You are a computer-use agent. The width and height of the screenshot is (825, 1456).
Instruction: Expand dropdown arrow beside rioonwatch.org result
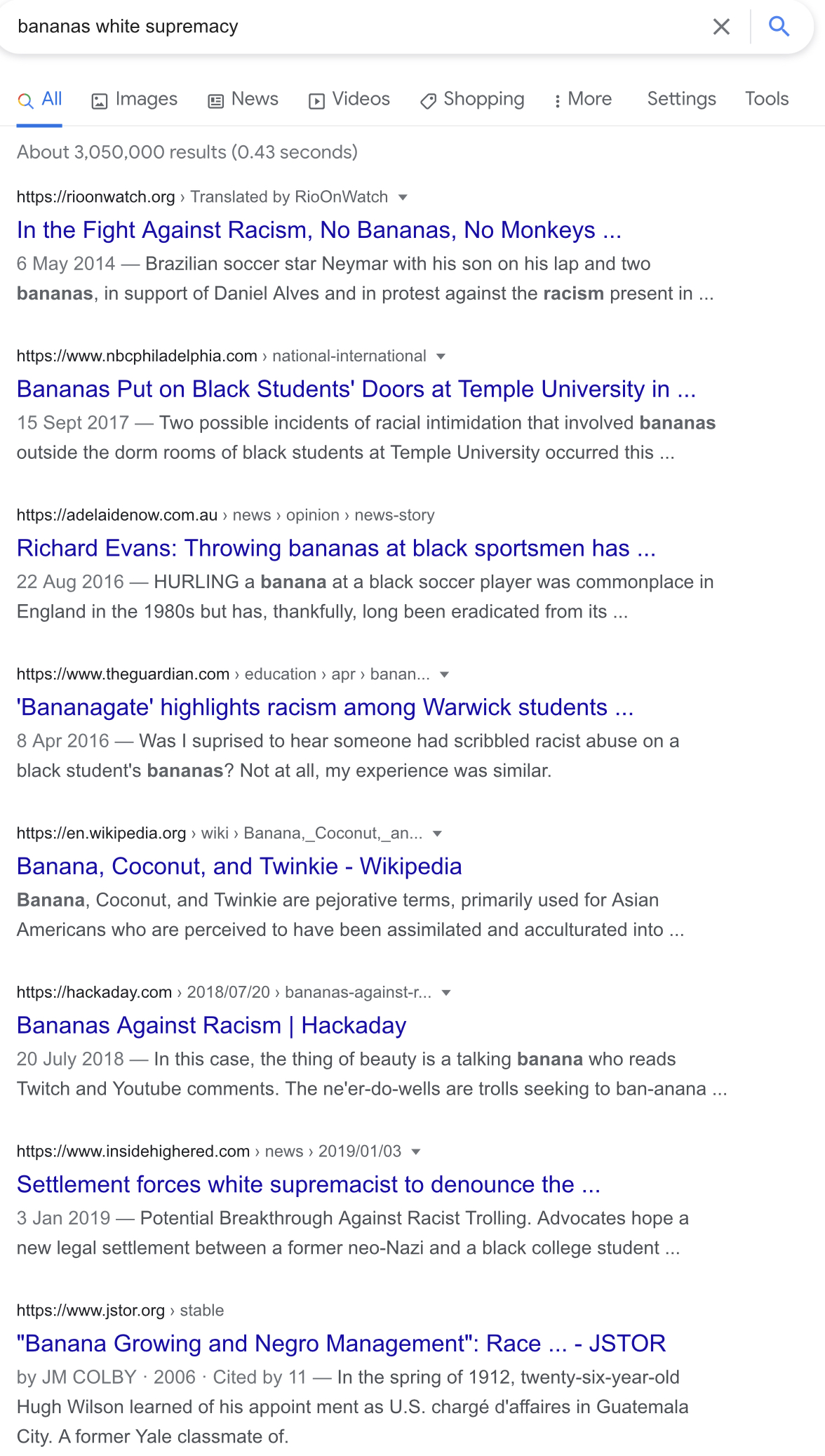pyautogui.click(x=403, y=197)
